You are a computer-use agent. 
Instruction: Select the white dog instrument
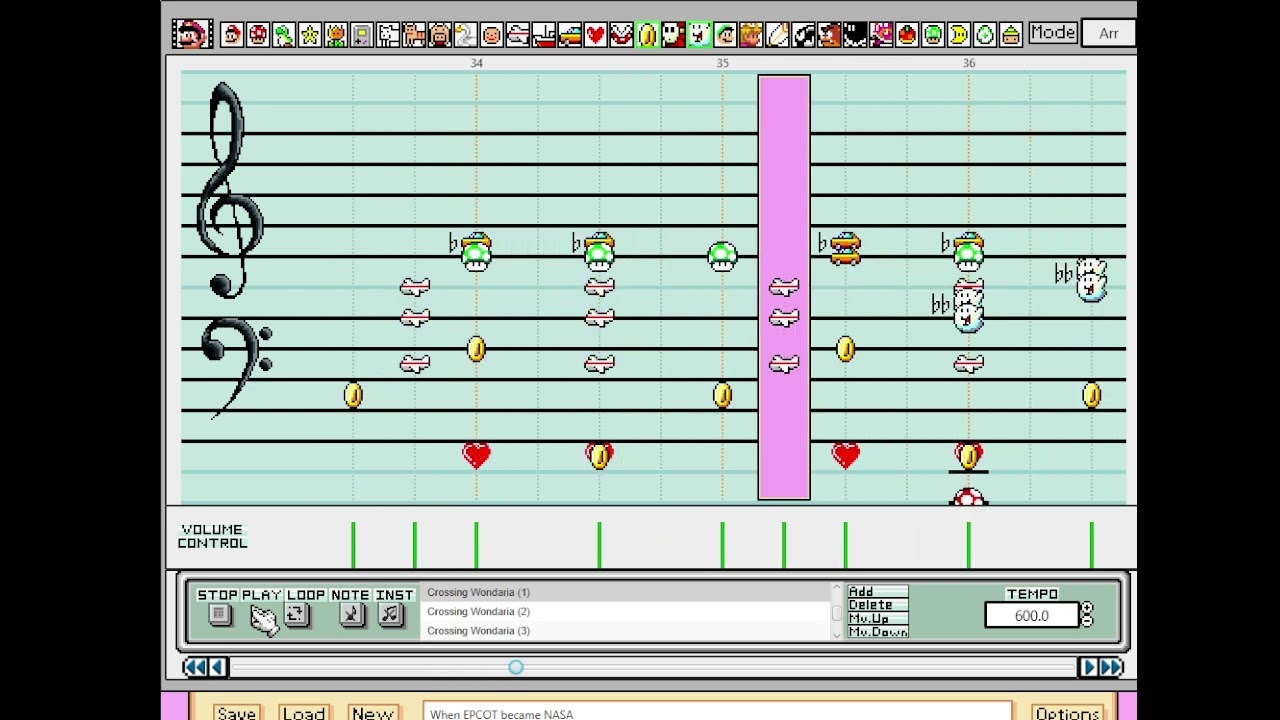(x=388, y=35)
